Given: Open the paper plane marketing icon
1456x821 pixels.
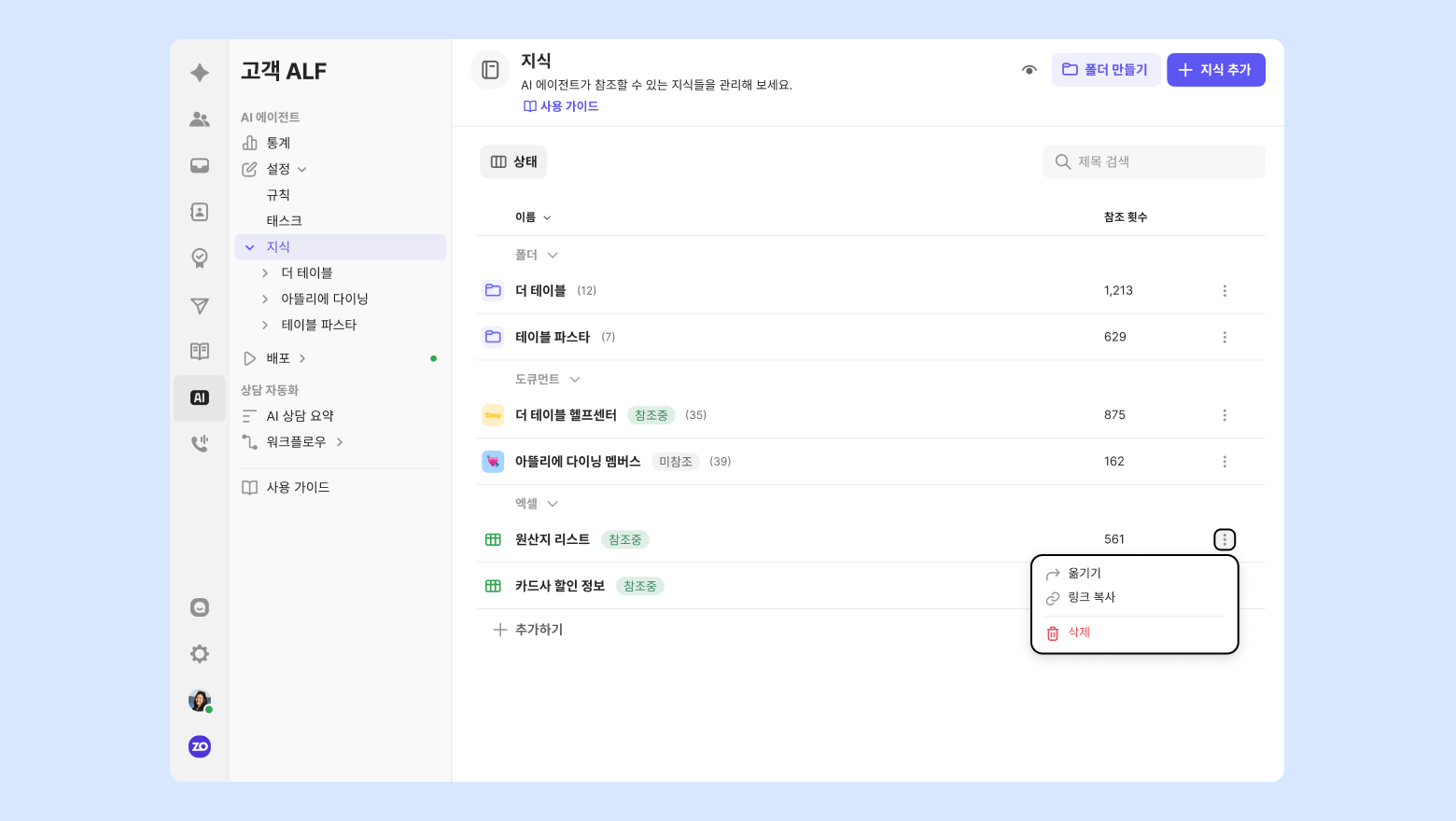Looking at the screenshot, I should click(200, 306).
